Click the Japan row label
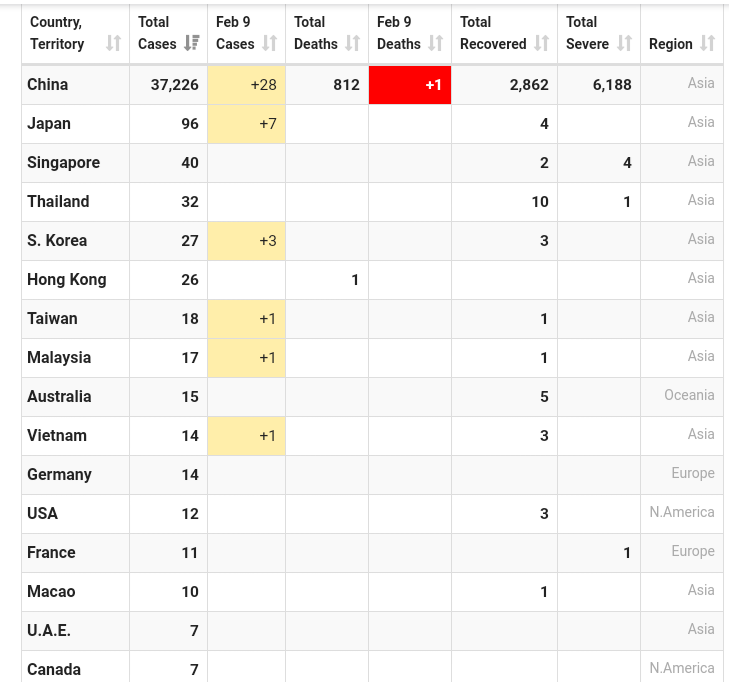 [x=49, y=124]
